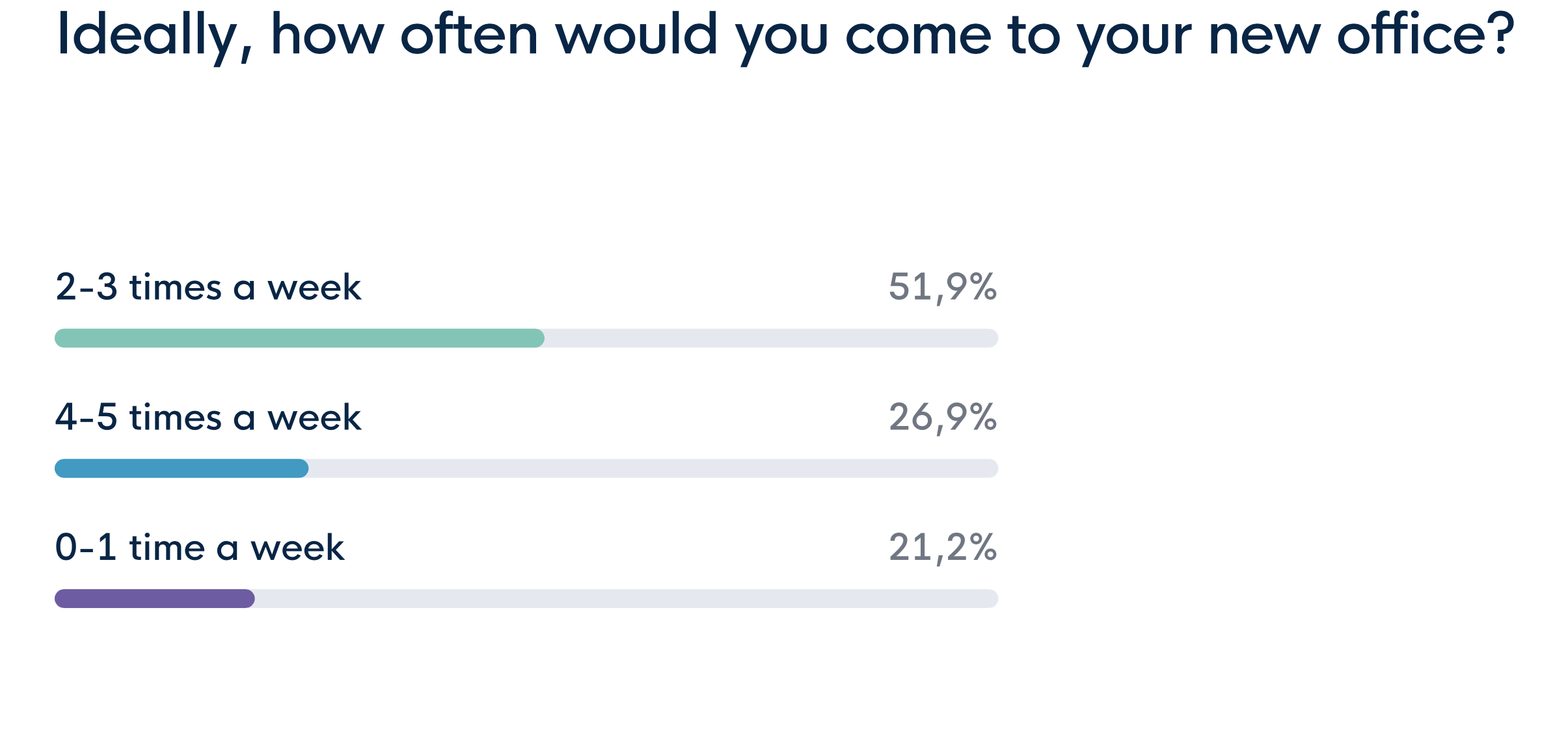Select the '0-1 time a week' label
The height and width of the screenshot is (731, 1568).
tap(200, 548)
